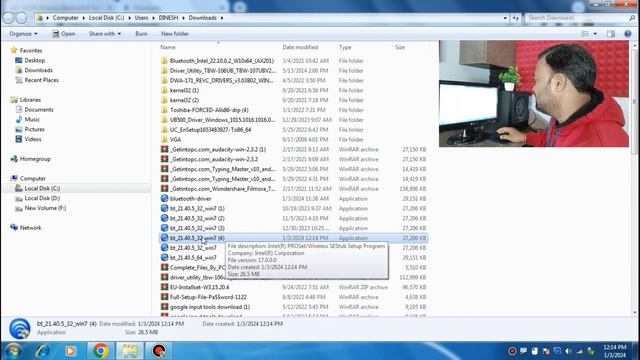Viewport: 640px width, 360px height.
Task: Open Google Chrome from the taskbar
Action: tap(100, 351)
